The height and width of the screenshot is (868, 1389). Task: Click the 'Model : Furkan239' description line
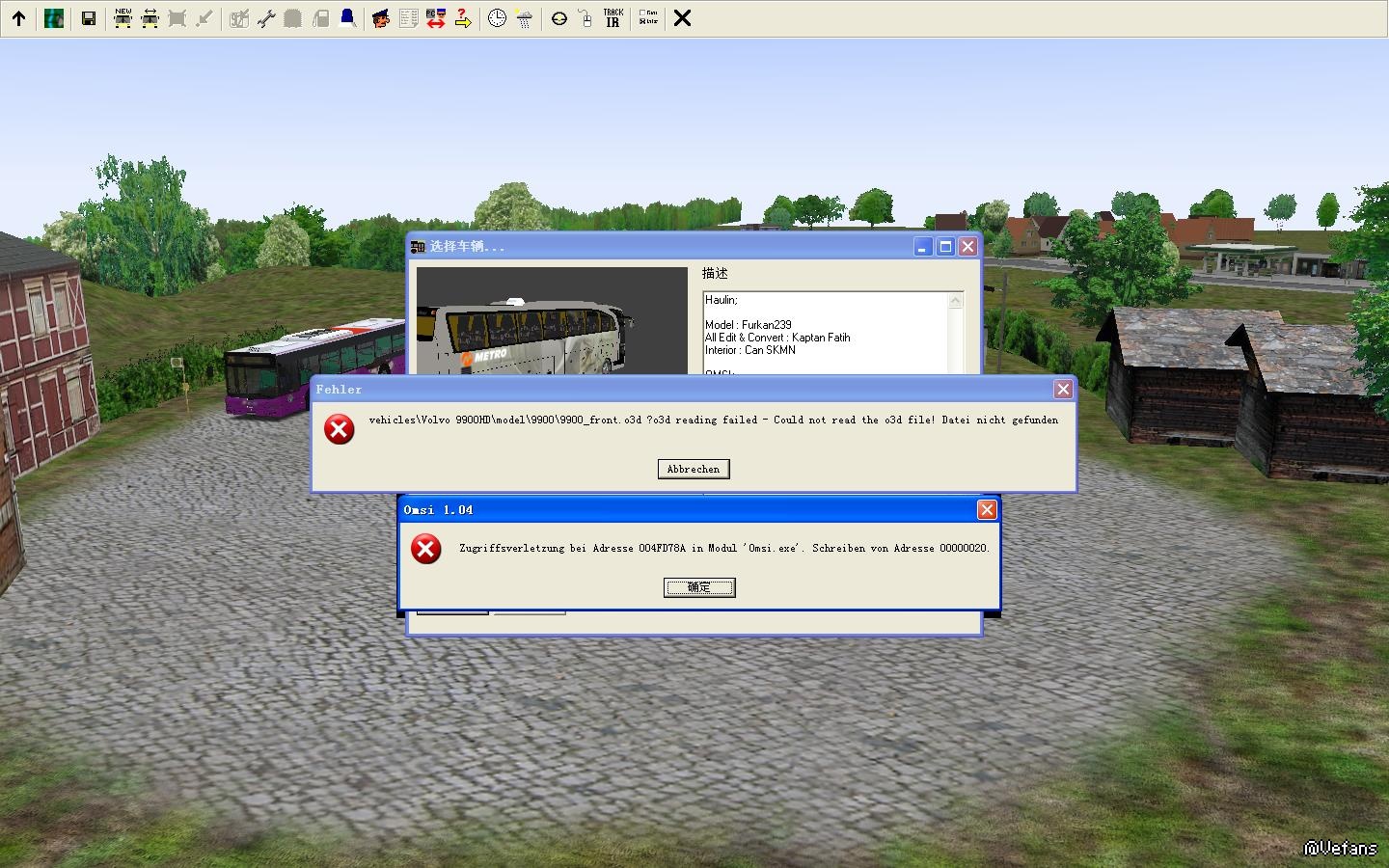pyautogui.click(x=749, y=325)
